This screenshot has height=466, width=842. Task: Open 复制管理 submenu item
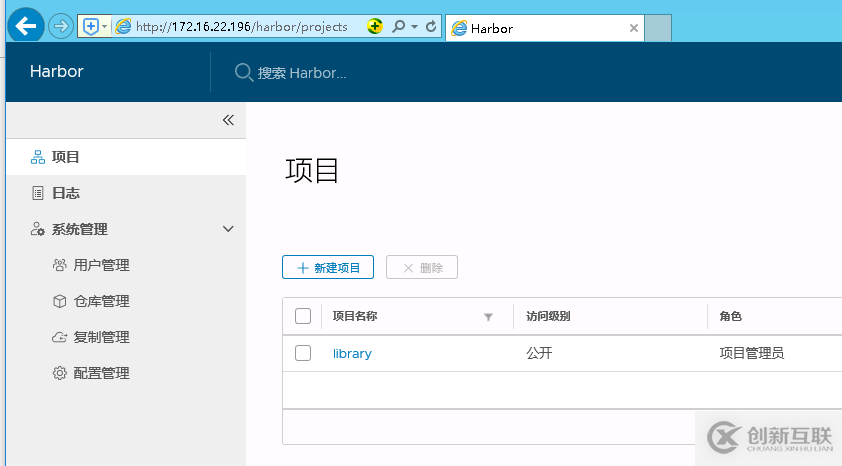click(101, 337)
